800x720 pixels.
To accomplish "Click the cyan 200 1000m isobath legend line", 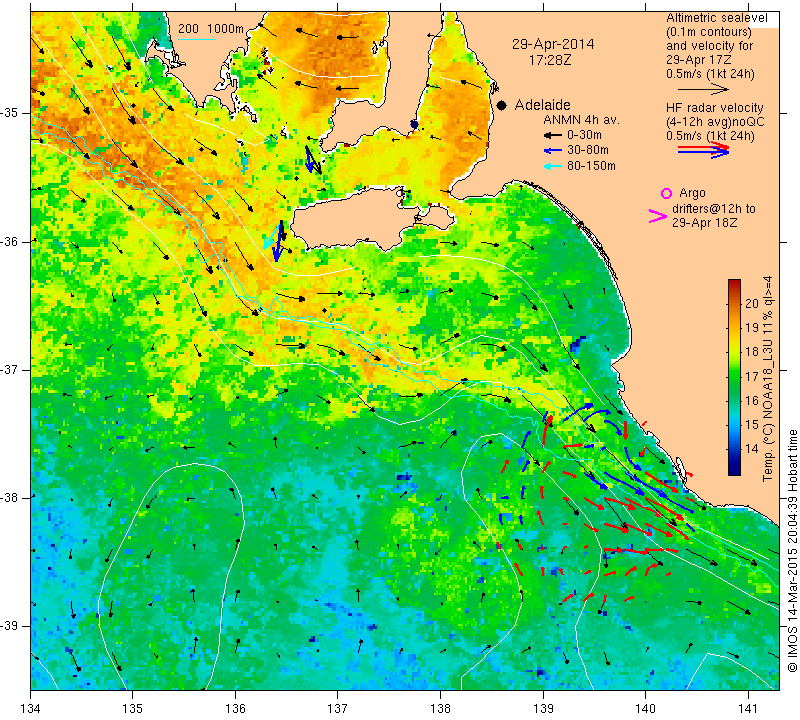I will tap(196, 39).
